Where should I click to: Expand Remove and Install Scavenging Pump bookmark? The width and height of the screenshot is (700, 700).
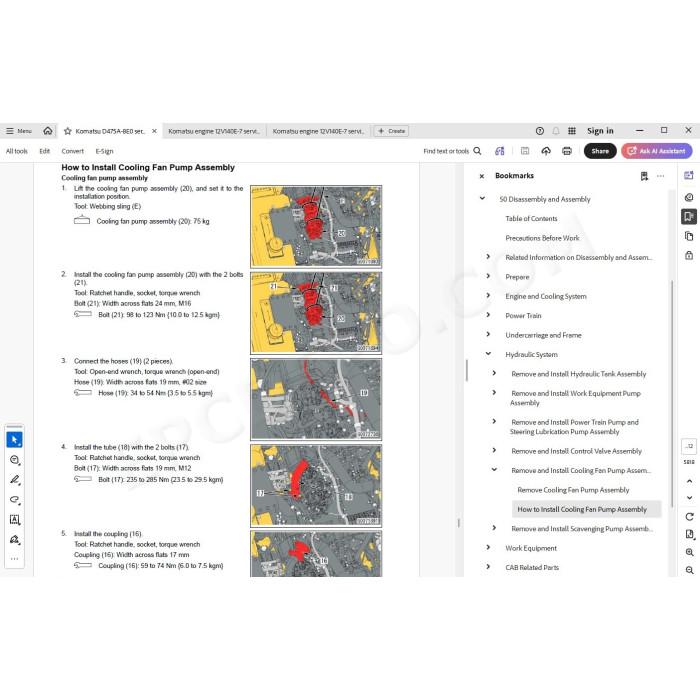tap(494, 528)
